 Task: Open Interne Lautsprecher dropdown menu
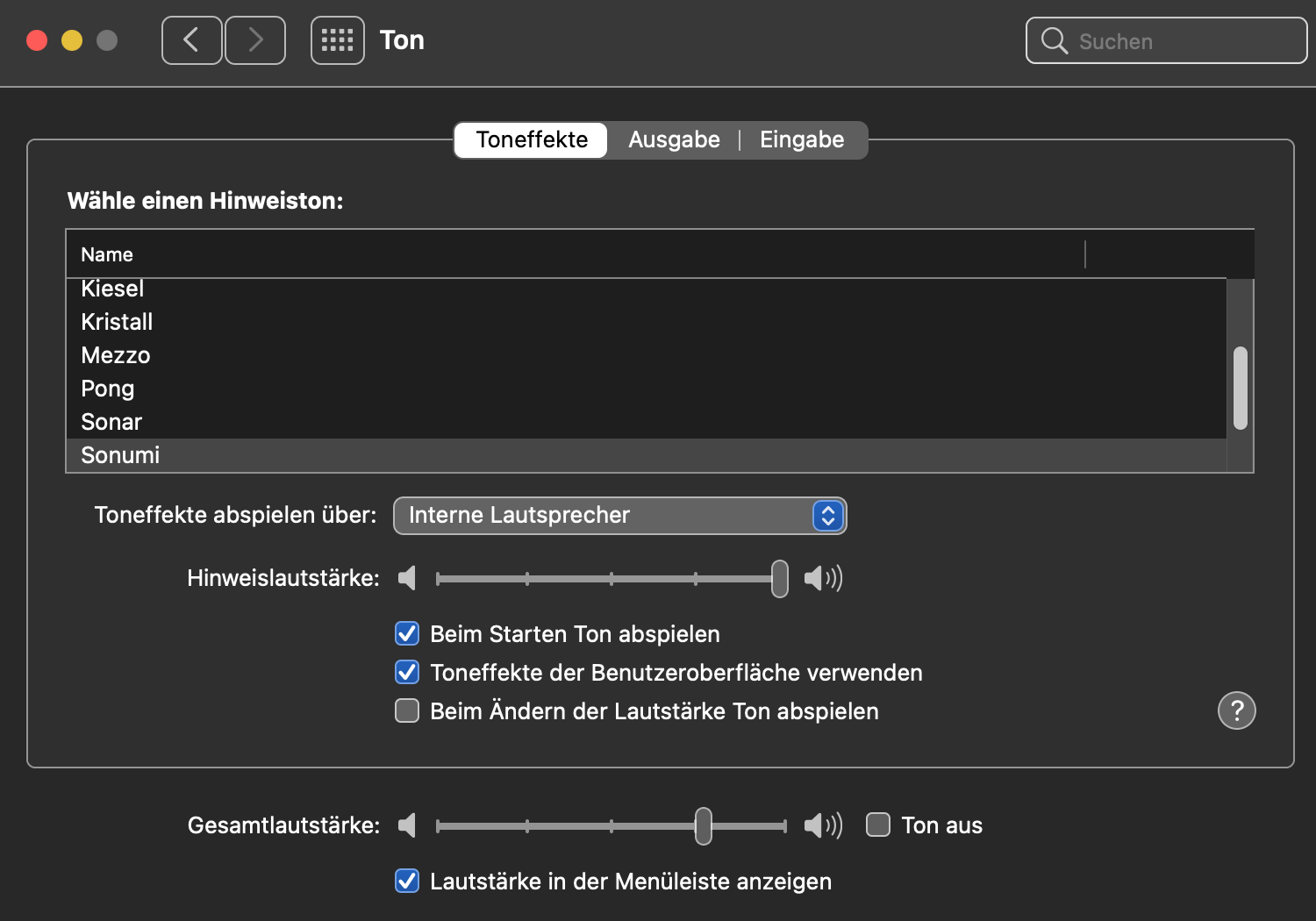[619, 516]
